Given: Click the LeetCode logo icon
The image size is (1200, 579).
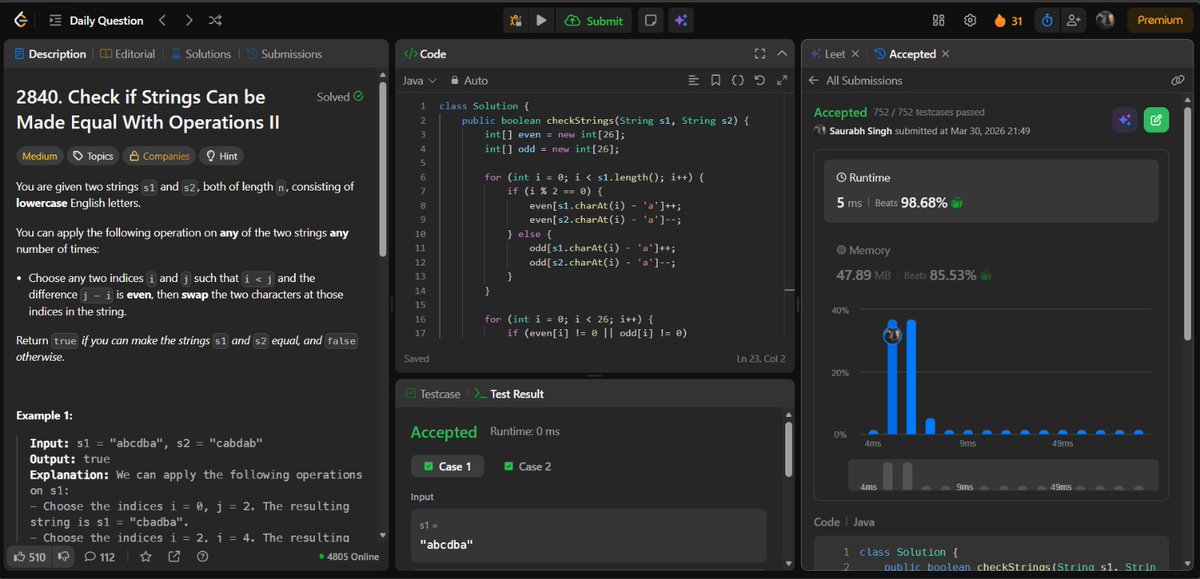Looking at the screenshot, I should coord(21,20).
